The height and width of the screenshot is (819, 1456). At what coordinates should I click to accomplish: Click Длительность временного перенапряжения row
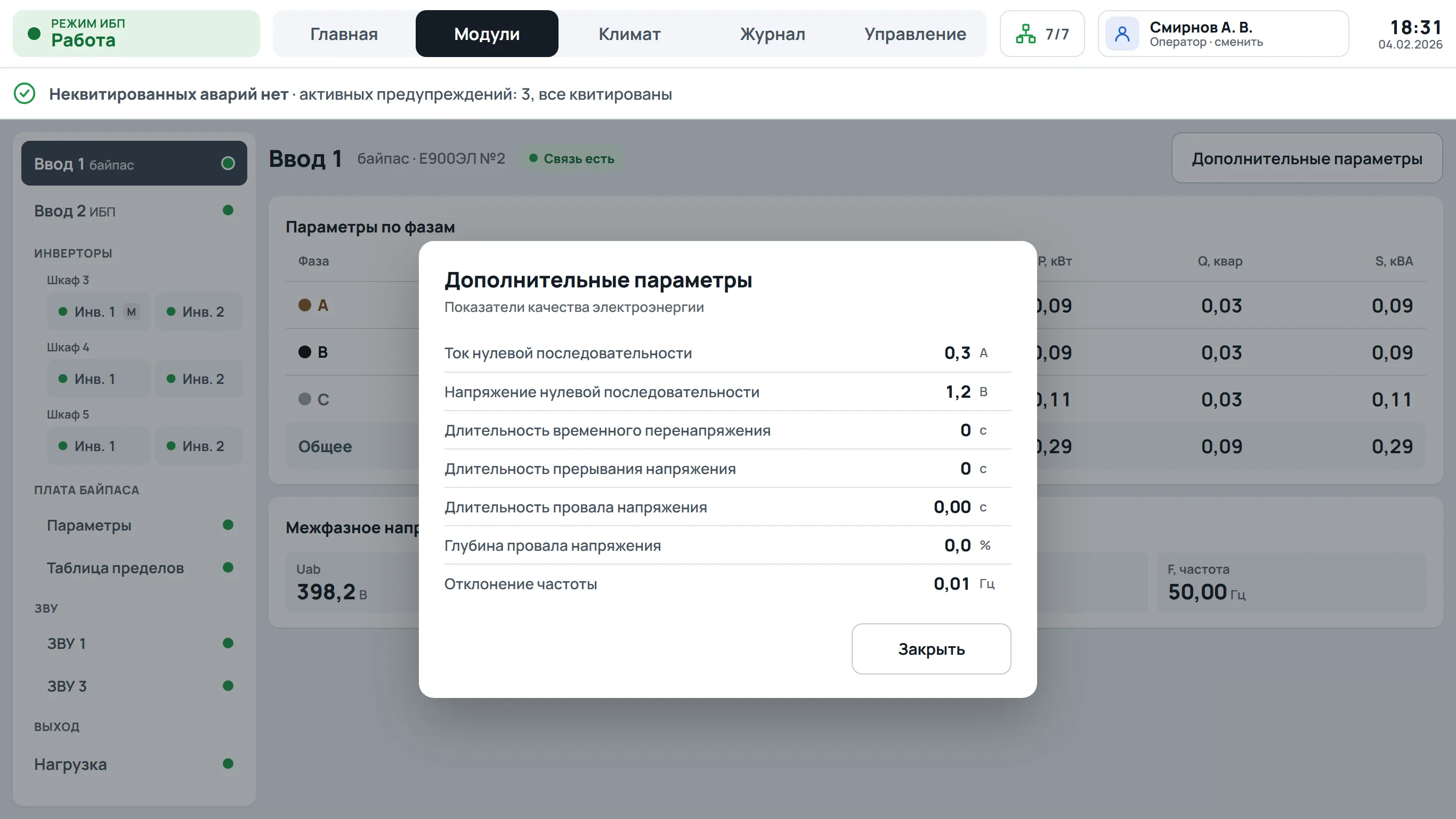coord(727,430)
